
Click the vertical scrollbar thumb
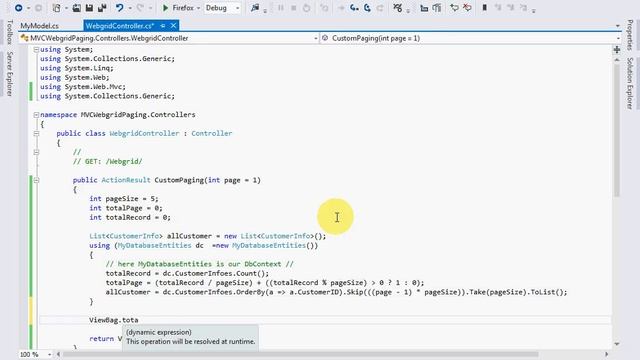point(617,130)
